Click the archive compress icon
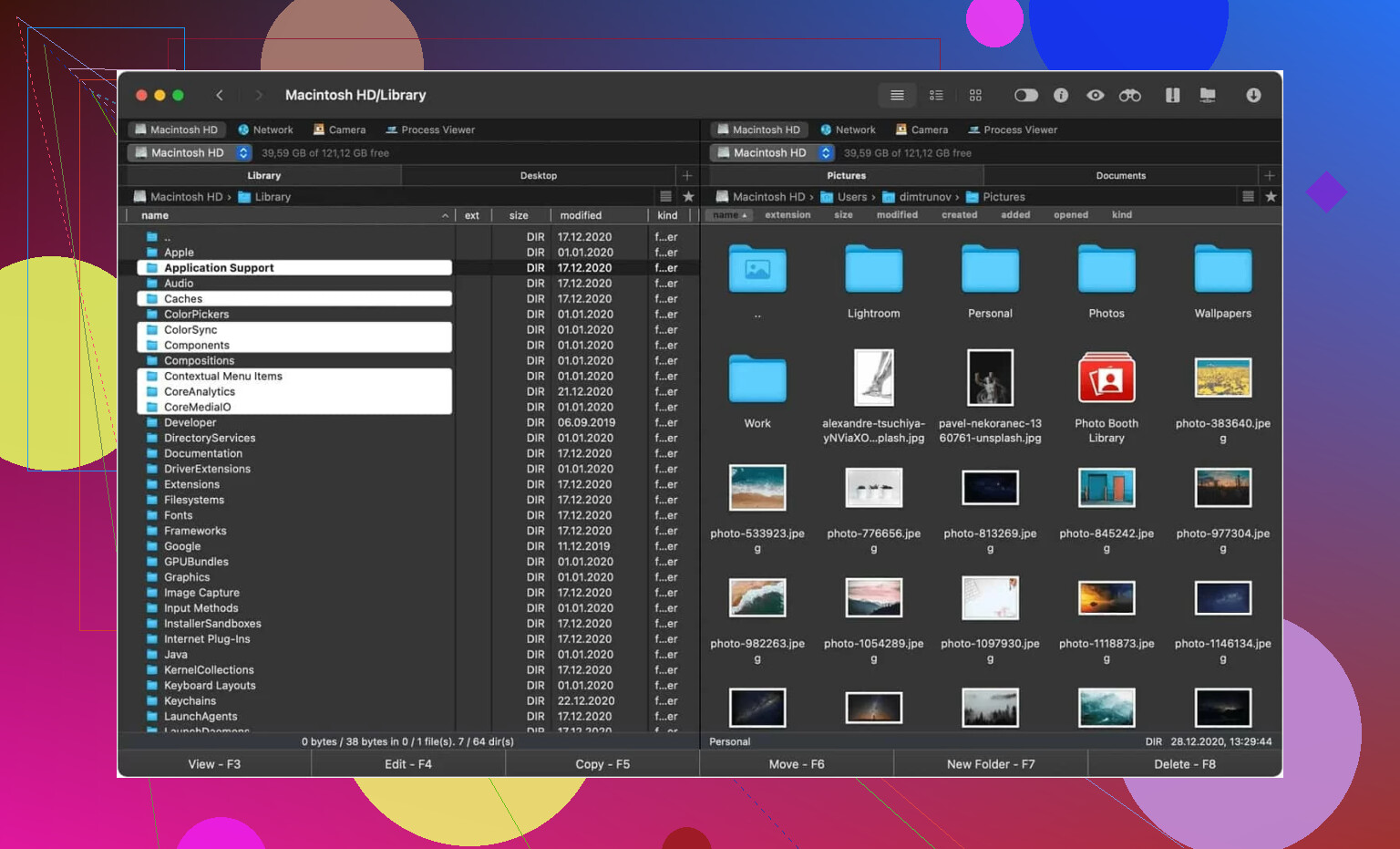 coord(1172,96)
